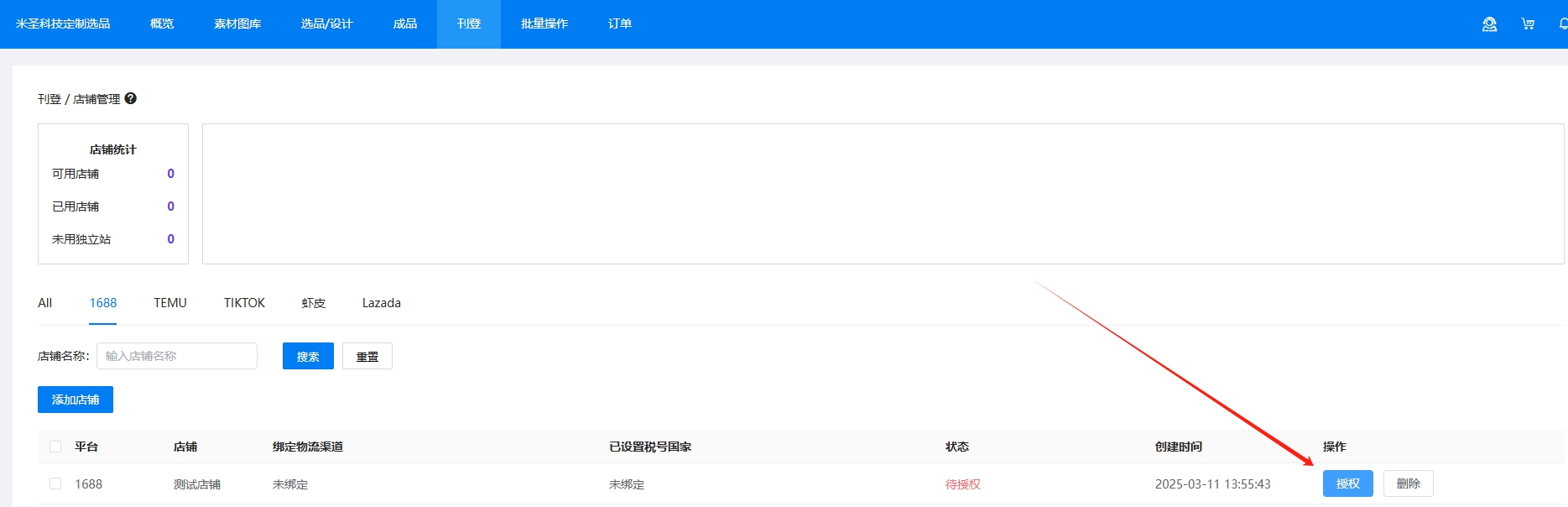
Task: Focus the 店铺名称 search input field
Action: [x=177, y=356]
